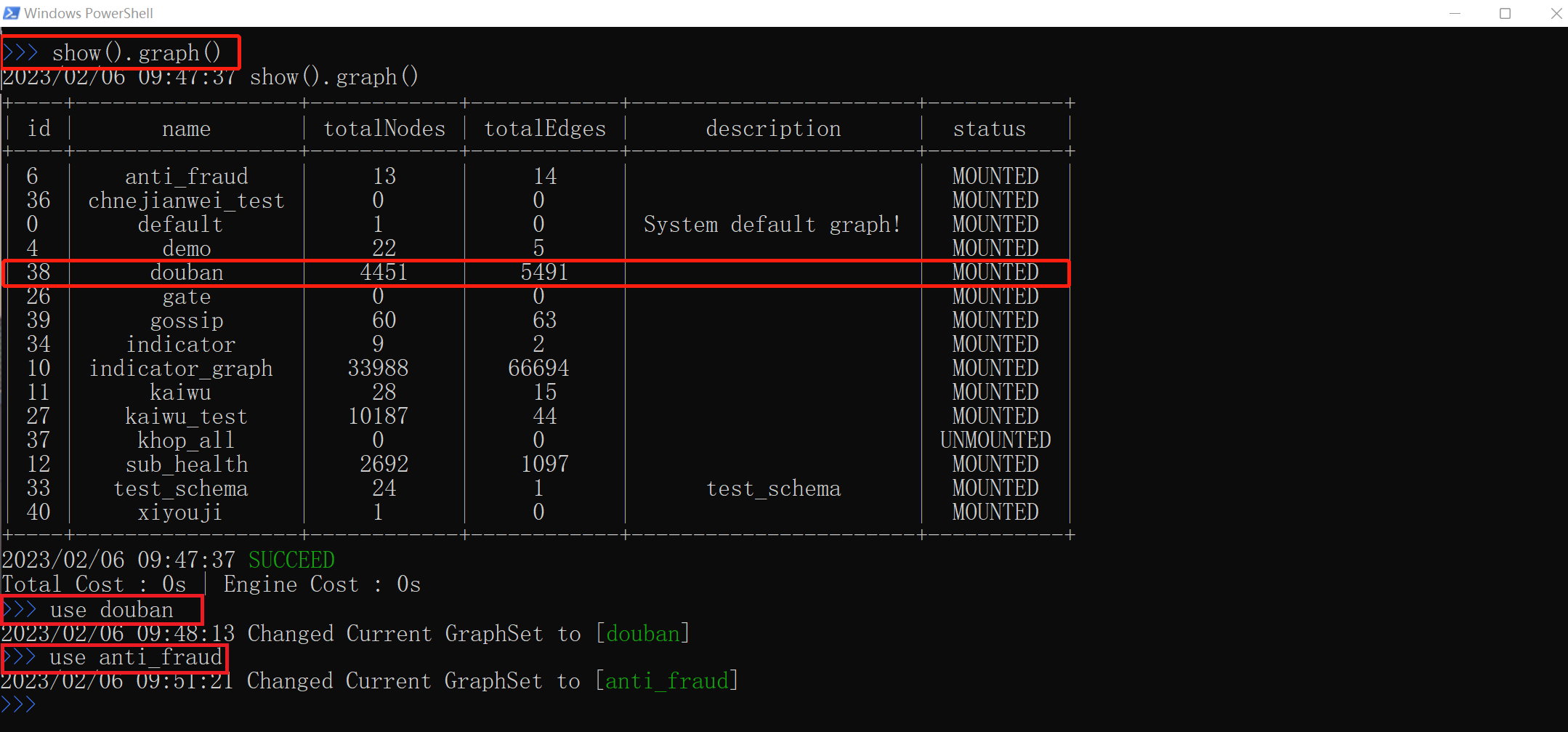Click douban's totalNodes value 4451

coord(384,272)
